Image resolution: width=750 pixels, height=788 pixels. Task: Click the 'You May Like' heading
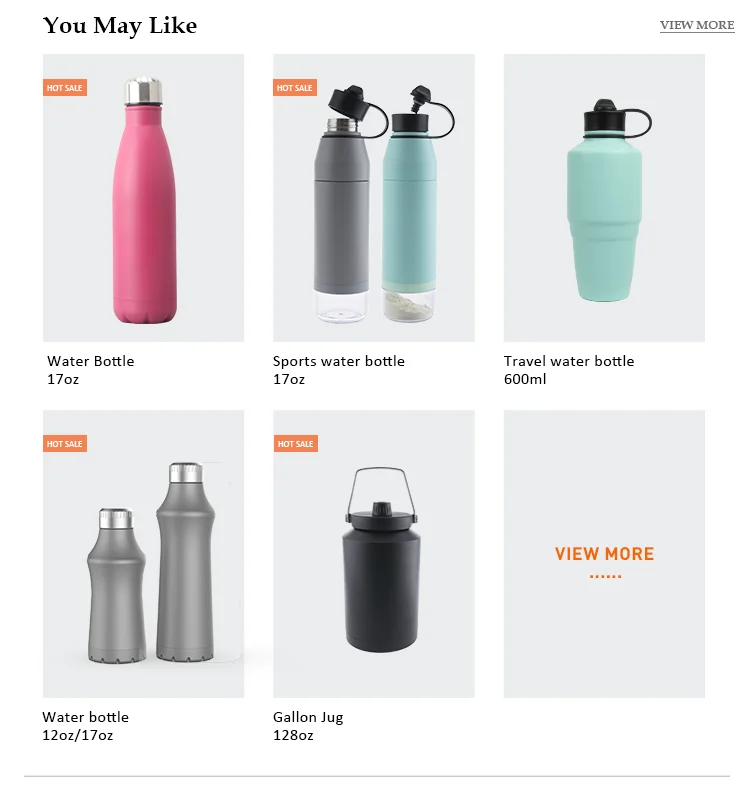click(x=120, y=26)
